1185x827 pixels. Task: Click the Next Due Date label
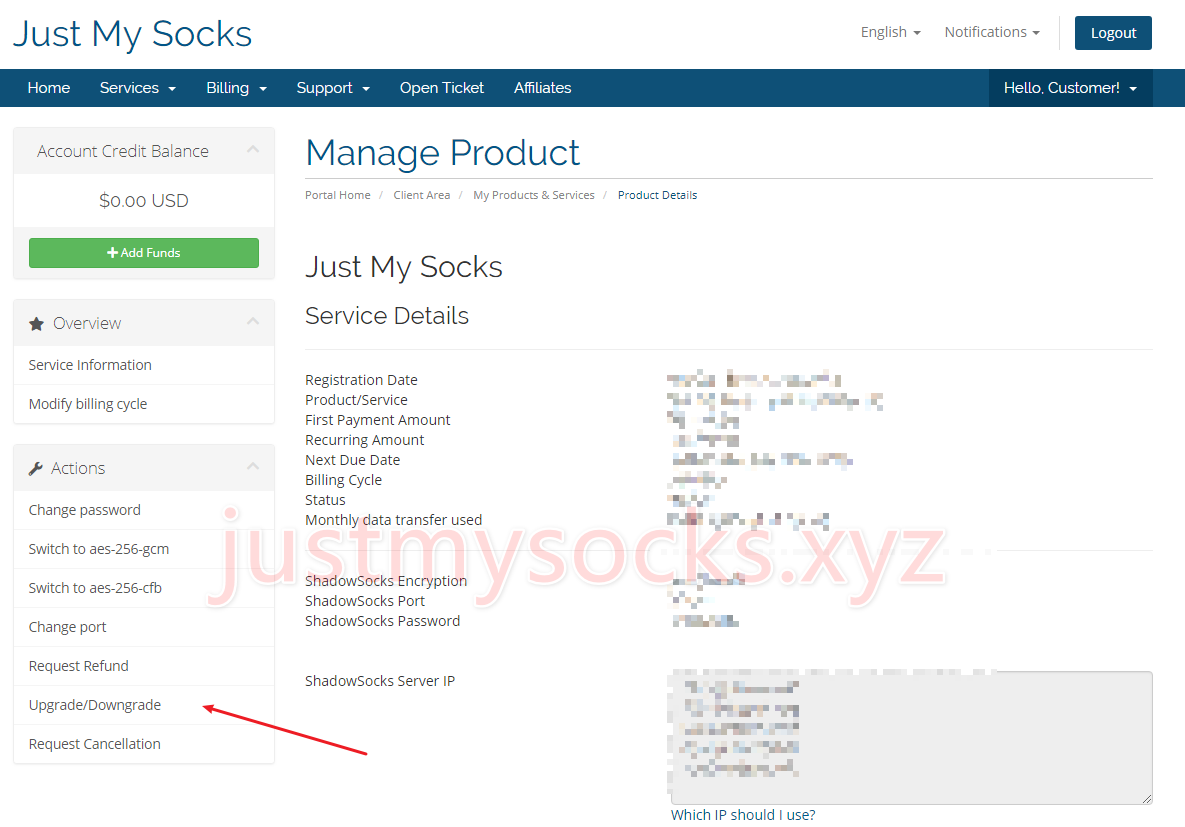352,460
